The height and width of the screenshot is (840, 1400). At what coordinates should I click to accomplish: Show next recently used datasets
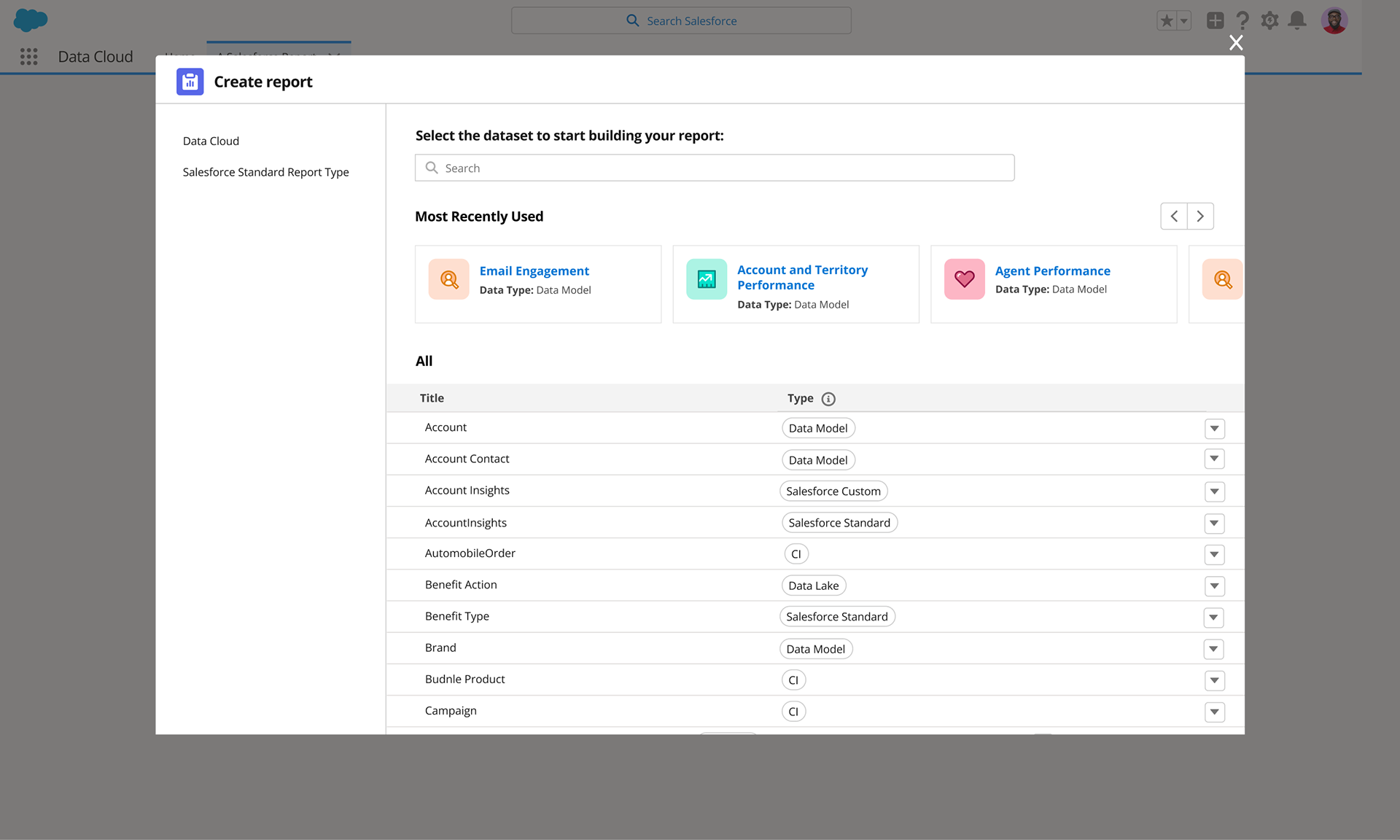pos(1200,216)
